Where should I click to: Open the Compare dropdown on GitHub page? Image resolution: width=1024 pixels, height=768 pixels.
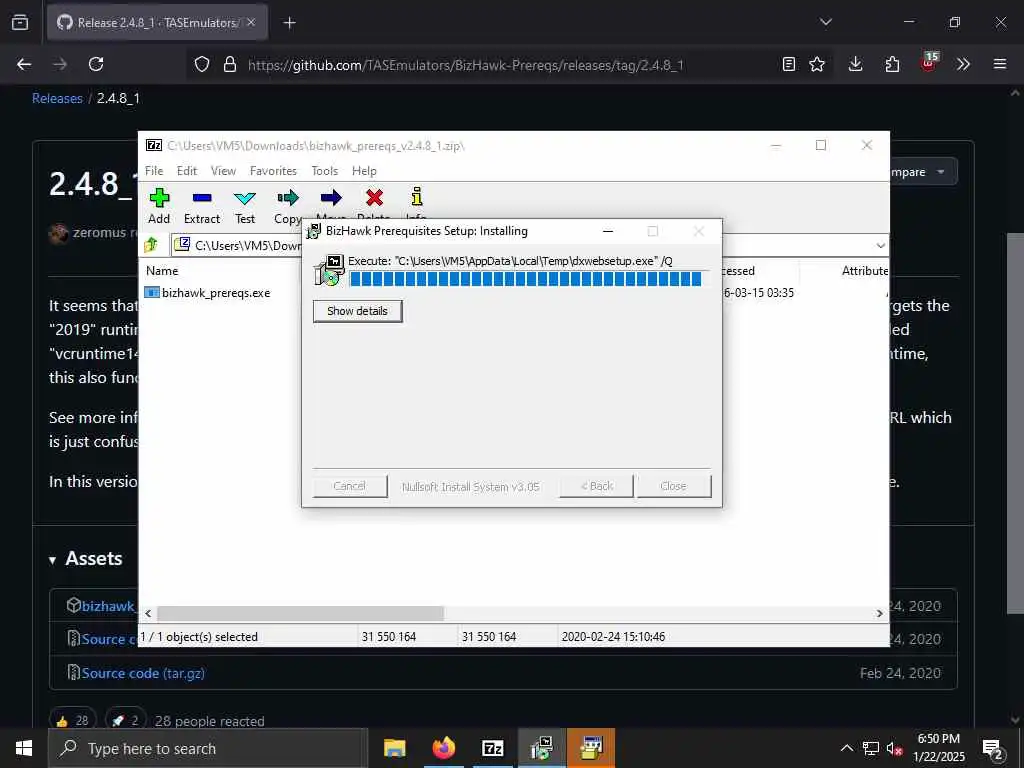[923, 172]
